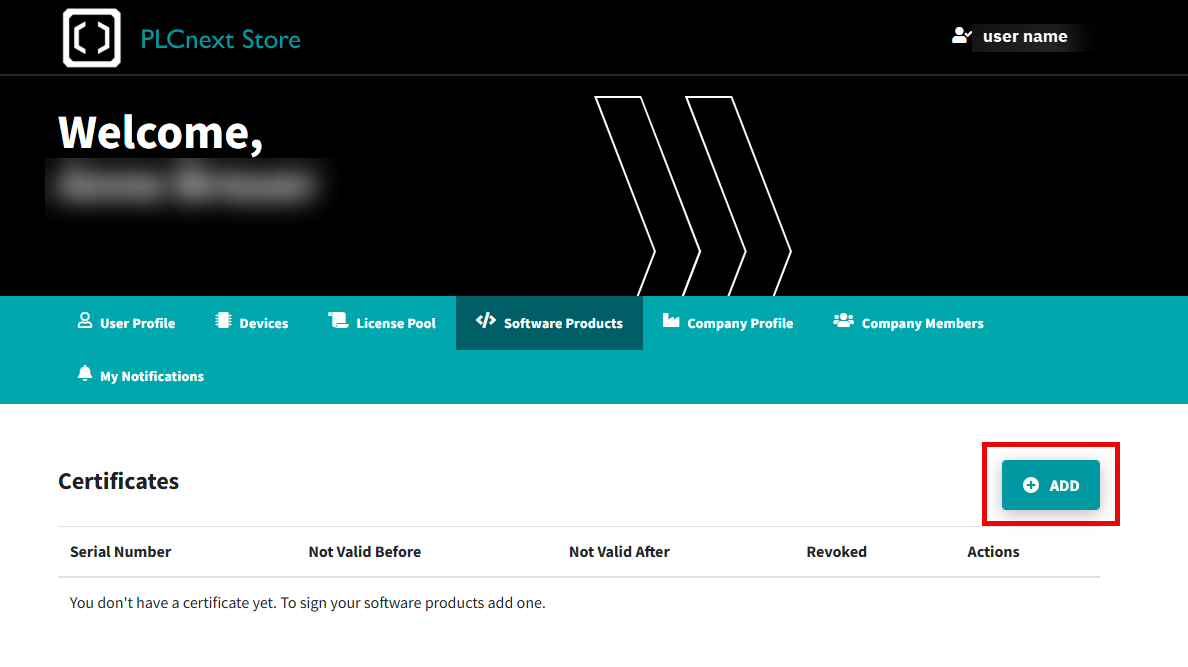The image size is (1188, 667).
Task: Switch to the Devices tab
Action: [x=252, y=323]
